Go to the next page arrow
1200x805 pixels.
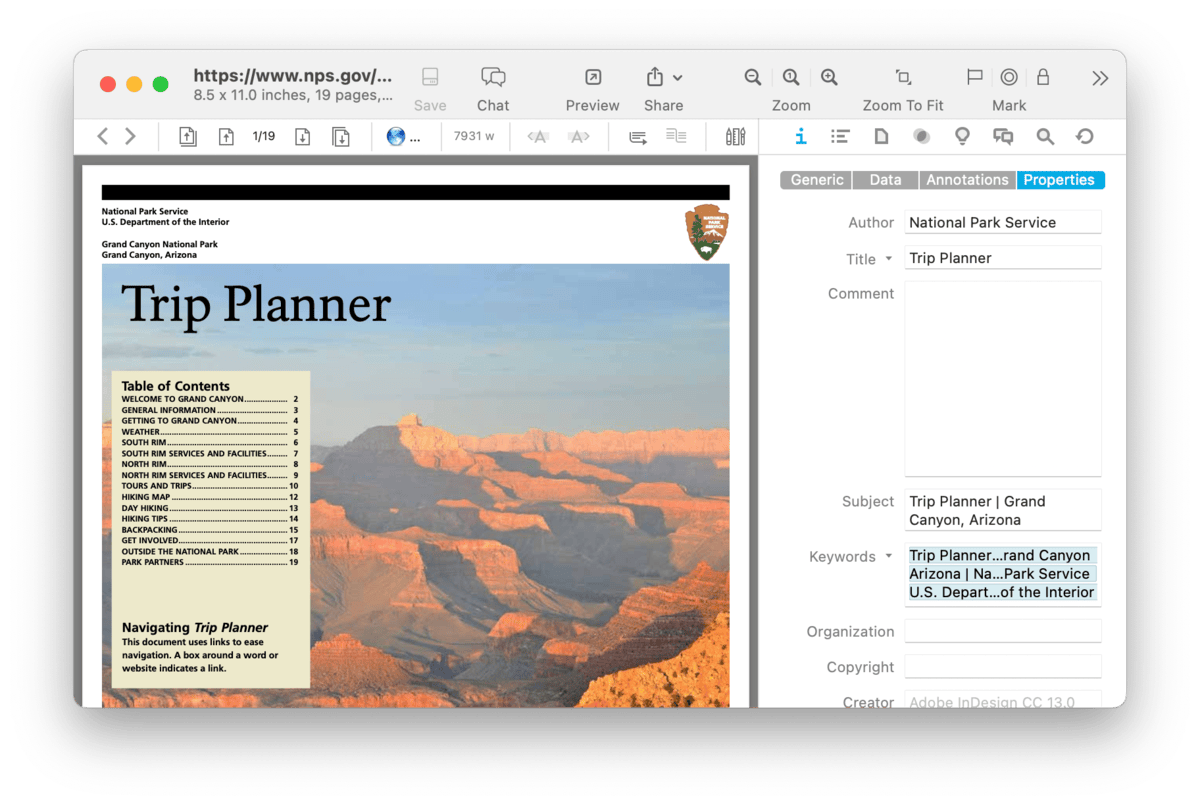pyautogui.click(x=302, y=137)
